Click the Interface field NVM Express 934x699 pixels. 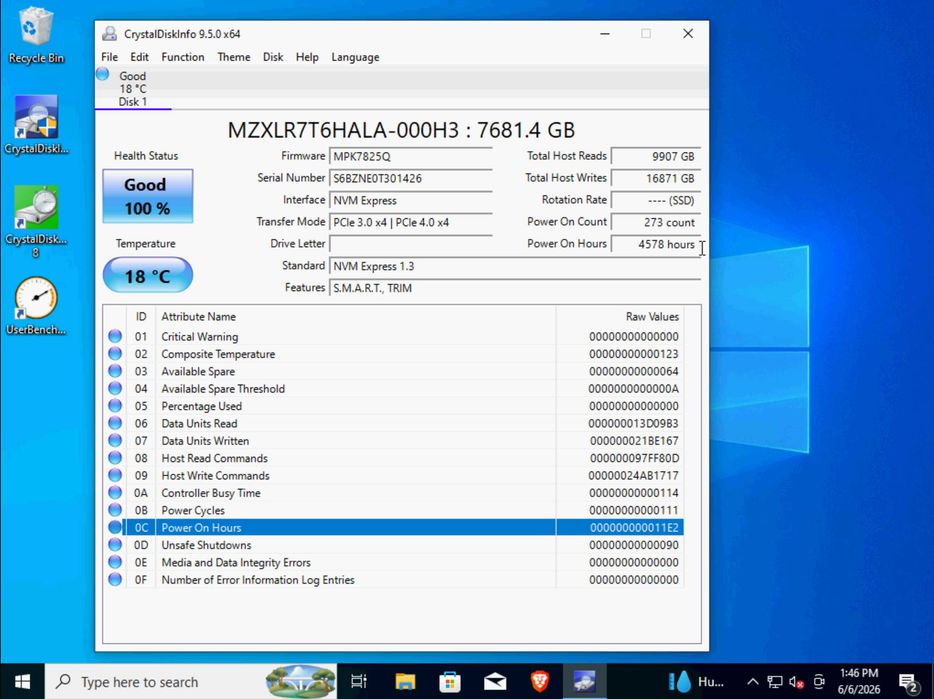pos(410,200)
